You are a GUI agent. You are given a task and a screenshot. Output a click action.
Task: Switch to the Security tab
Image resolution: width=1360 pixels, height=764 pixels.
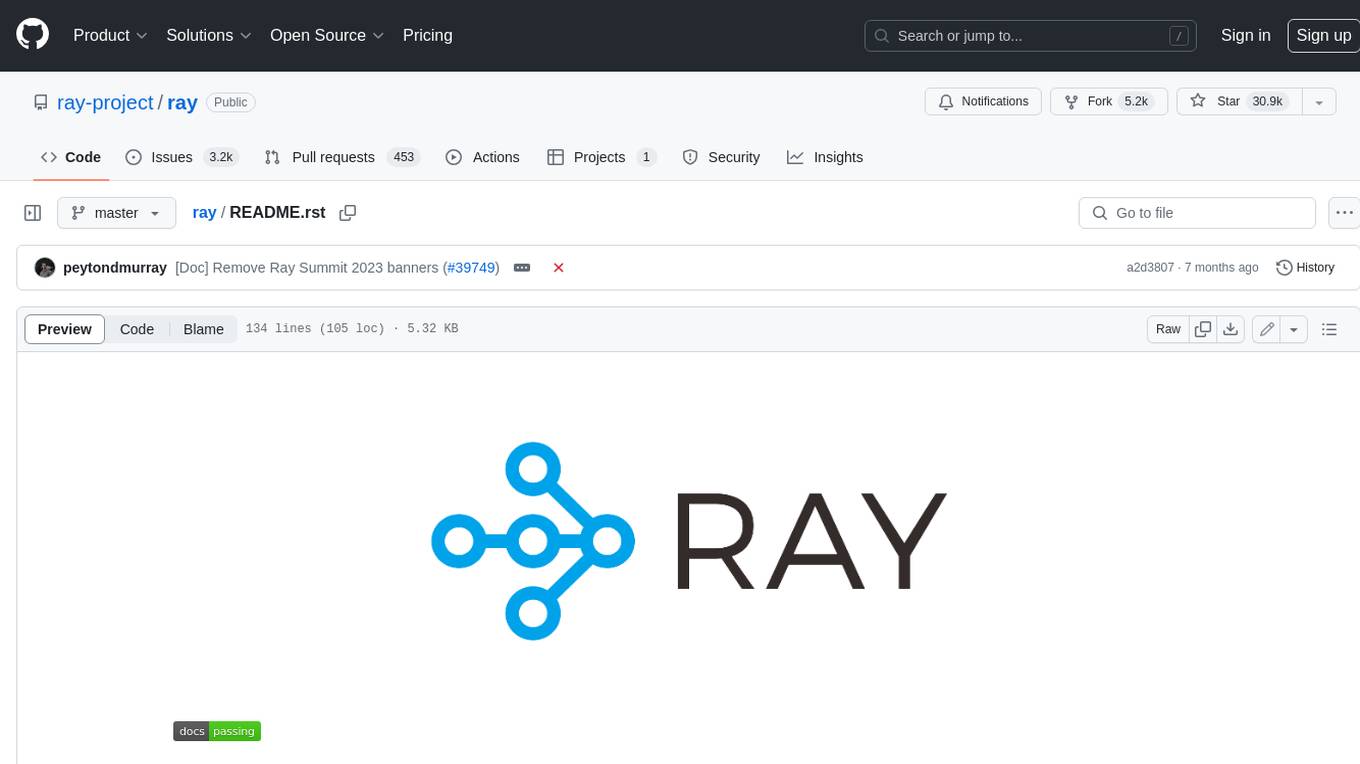coord(721,157)
